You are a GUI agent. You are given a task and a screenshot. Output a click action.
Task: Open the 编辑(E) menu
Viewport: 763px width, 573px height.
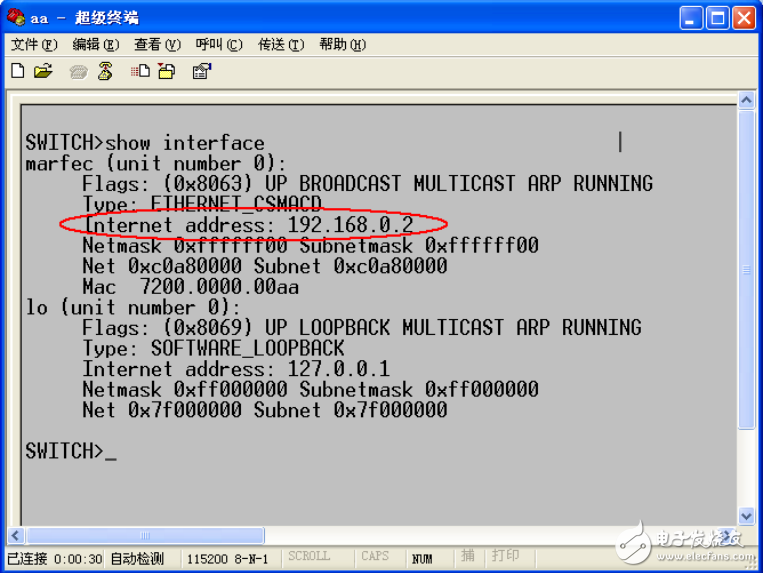95,45
